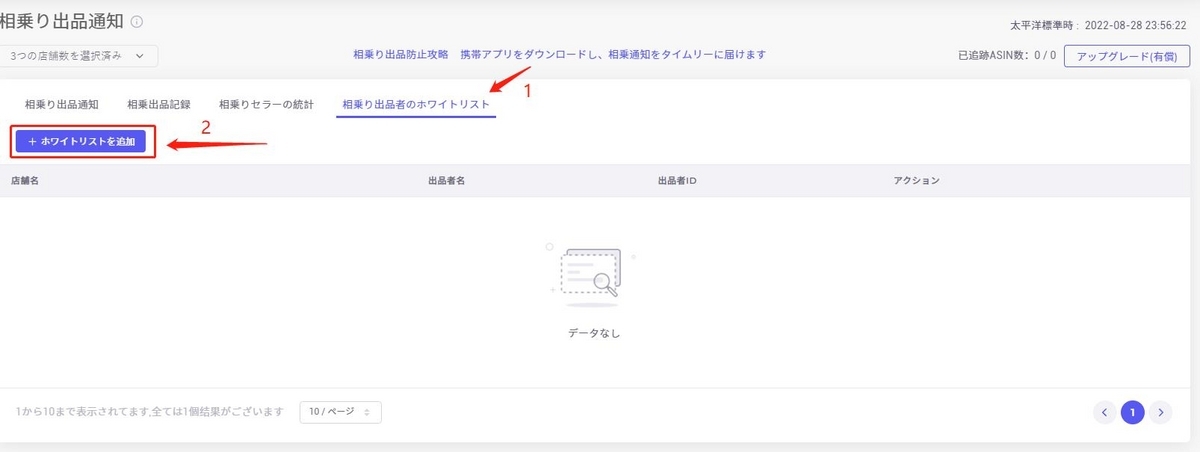Viewport: 1200px width, 452px height.
Task: Switch to the 相乗り出品通知 tab
Action: [x=61, y=104]
